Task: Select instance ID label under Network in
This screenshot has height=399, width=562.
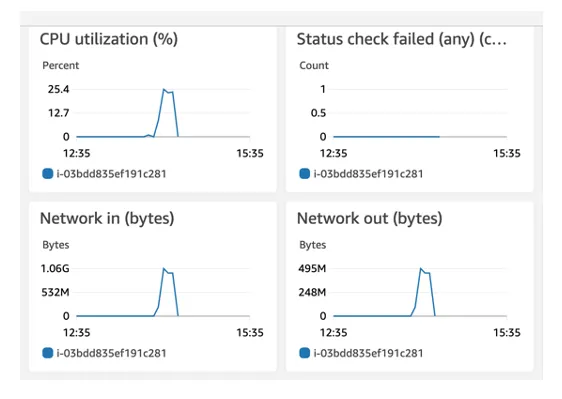Action: 111,353
